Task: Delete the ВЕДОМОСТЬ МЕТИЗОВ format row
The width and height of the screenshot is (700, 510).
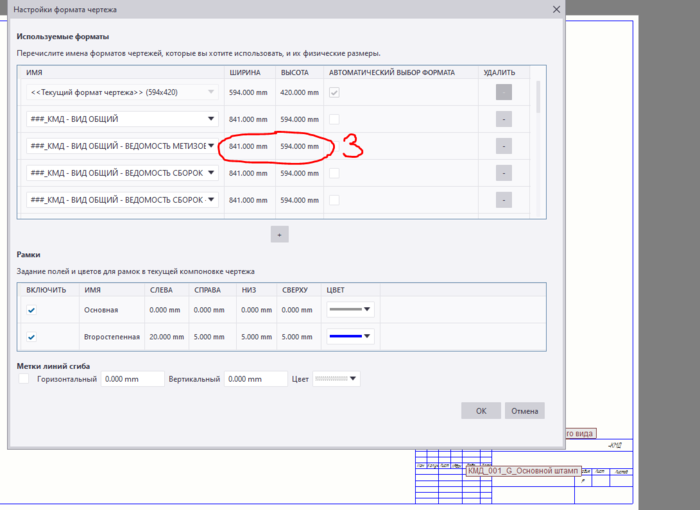Action: tap(504, 146)
